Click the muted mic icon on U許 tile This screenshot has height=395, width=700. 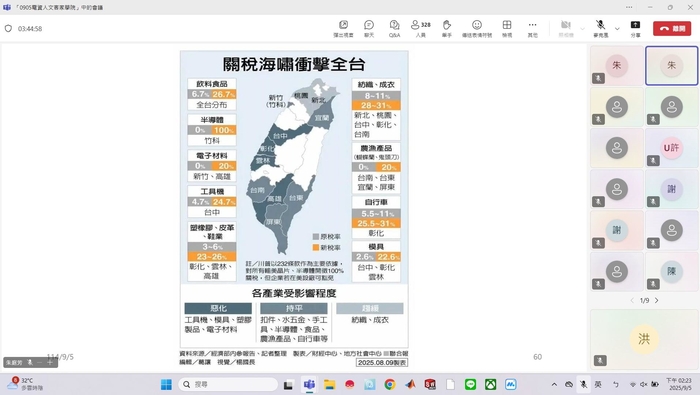[x=653, y=160]
